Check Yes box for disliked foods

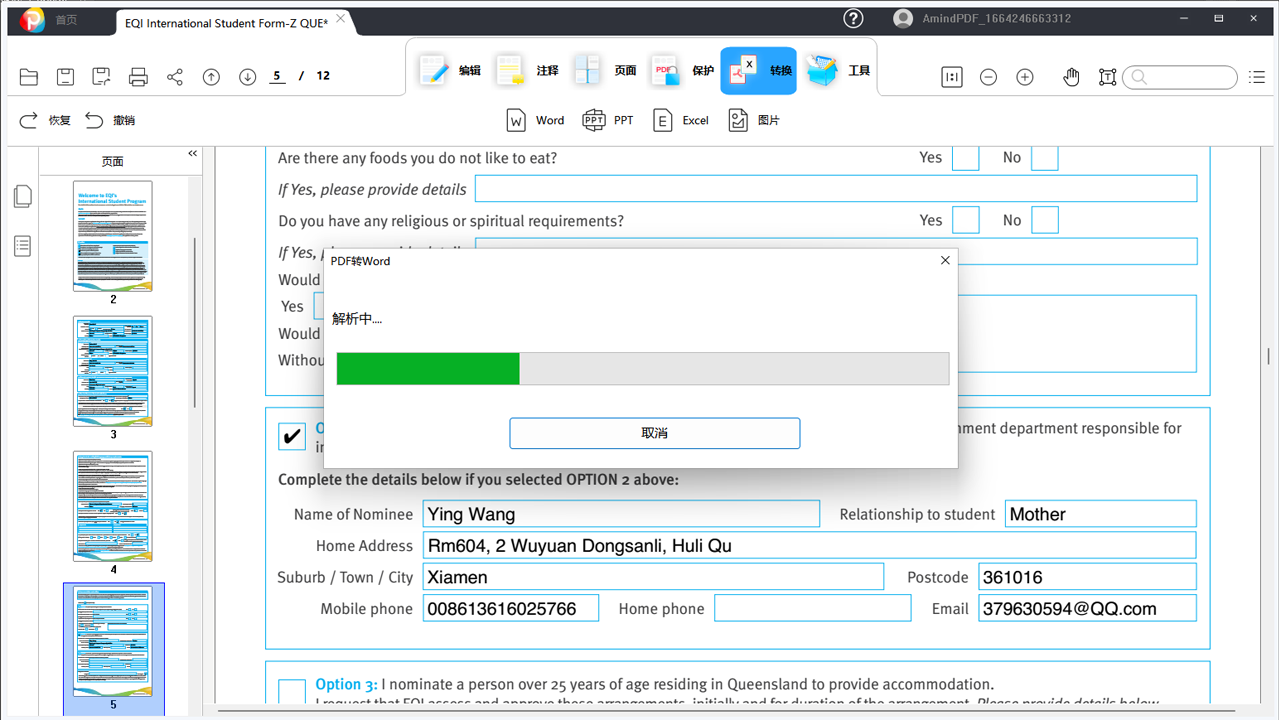(x=965, y=158)
